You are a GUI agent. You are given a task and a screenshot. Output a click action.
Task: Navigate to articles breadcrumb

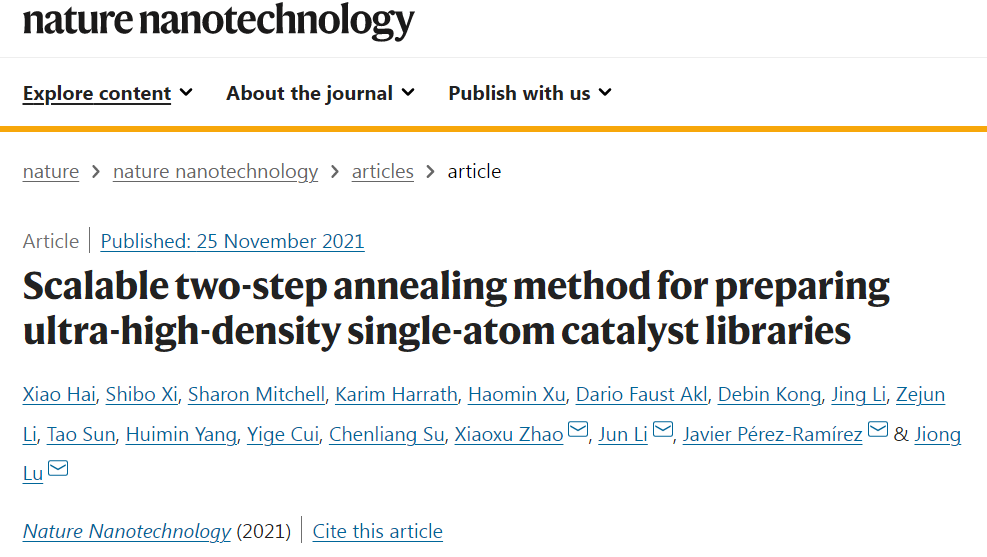click(x=382, y=171)
